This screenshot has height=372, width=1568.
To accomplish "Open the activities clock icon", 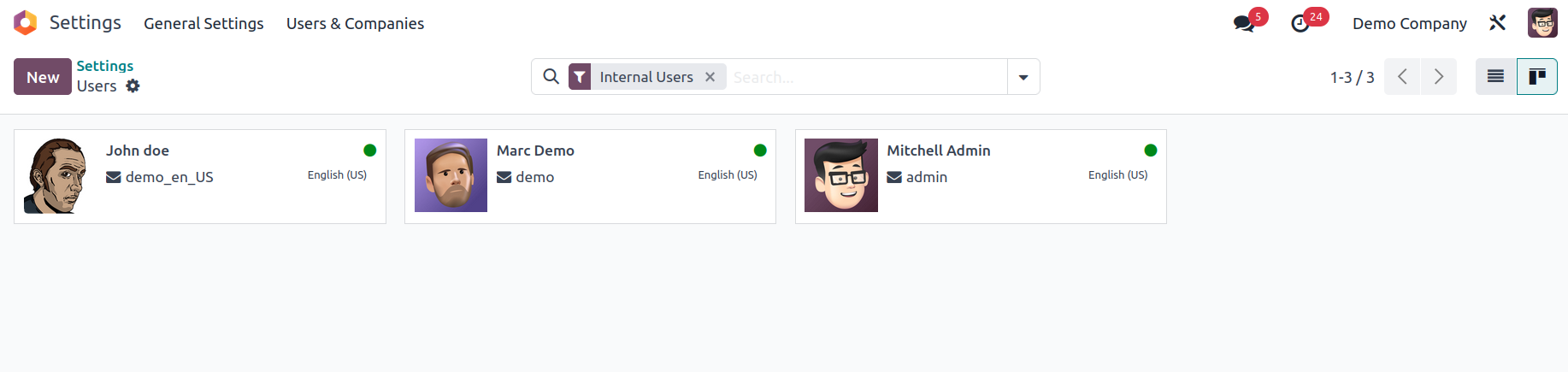I will [1300, 24].
